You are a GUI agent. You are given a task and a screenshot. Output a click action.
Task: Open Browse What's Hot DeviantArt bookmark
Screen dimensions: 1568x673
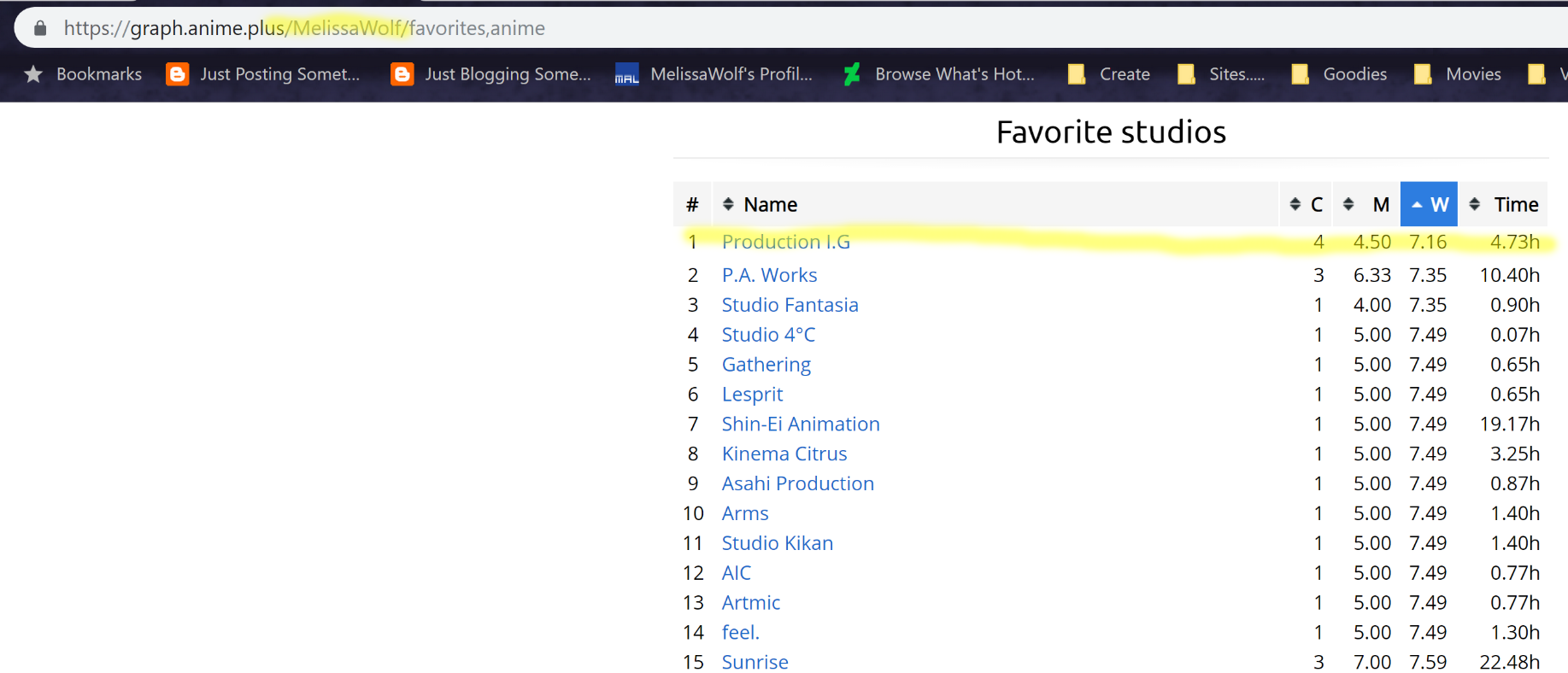938,74
